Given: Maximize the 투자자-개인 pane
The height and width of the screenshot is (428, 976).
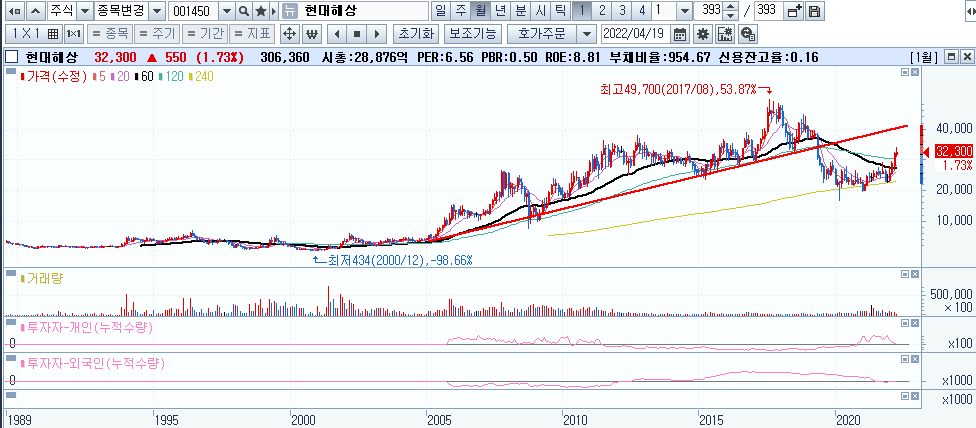Looking at the screenshot, I should pyautogui.click(x=904, y=323).
